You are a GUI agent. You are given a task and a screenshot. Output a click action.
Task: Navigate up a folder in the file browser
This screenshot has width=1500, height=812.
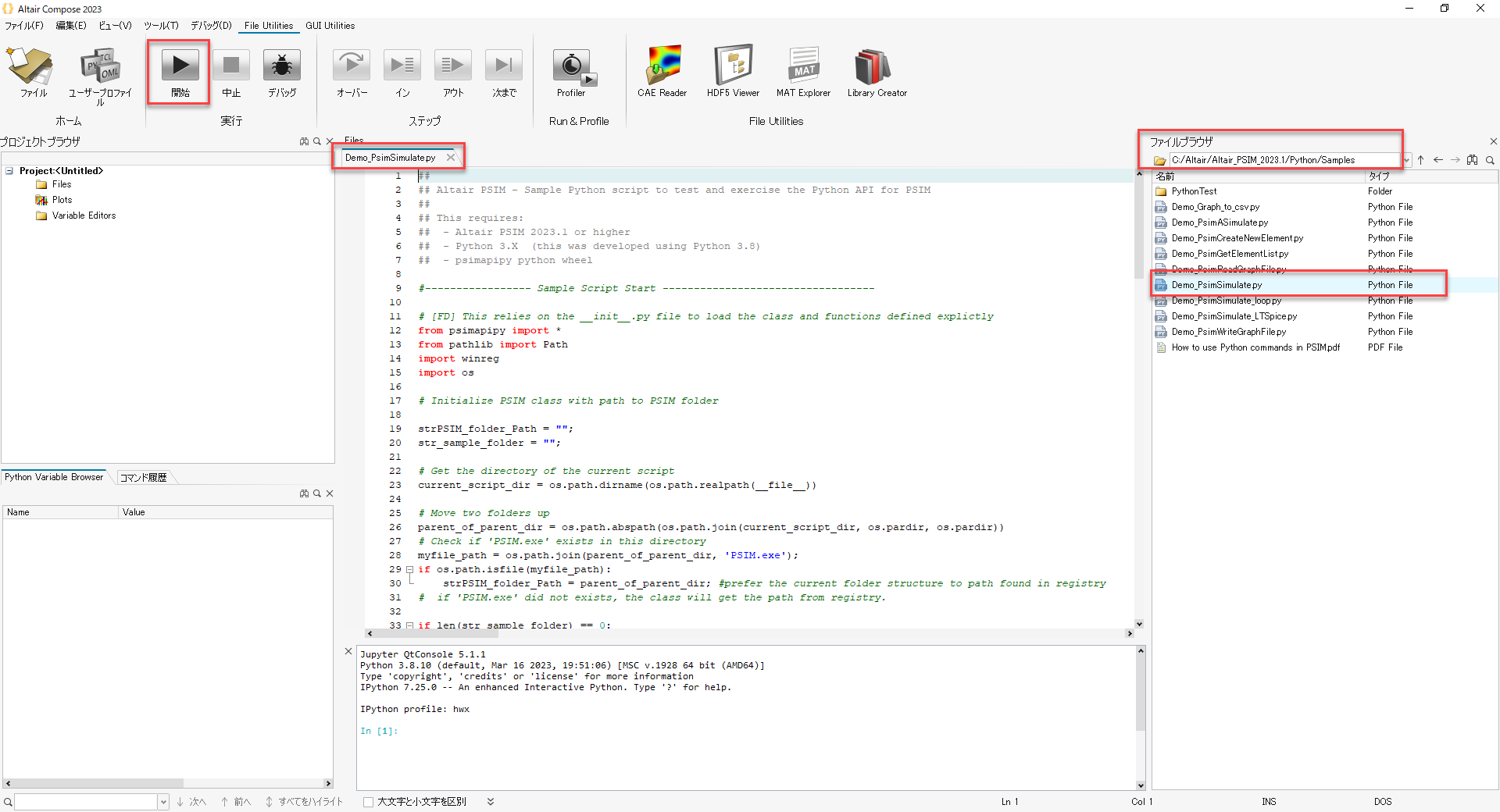[x=1422, y=160]
